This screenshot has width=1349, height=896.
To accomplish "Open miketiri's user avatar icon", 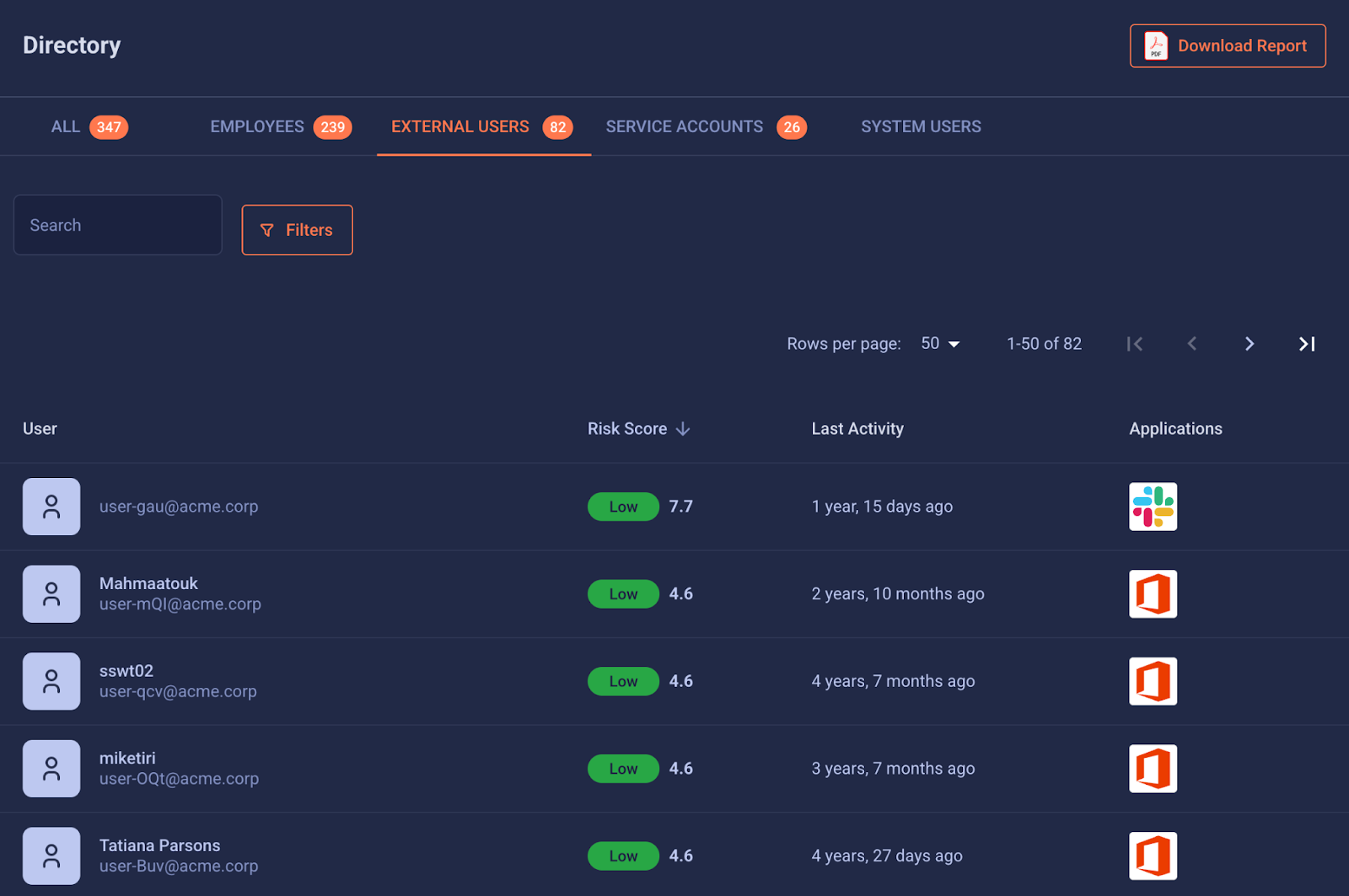I will [51, 769].
